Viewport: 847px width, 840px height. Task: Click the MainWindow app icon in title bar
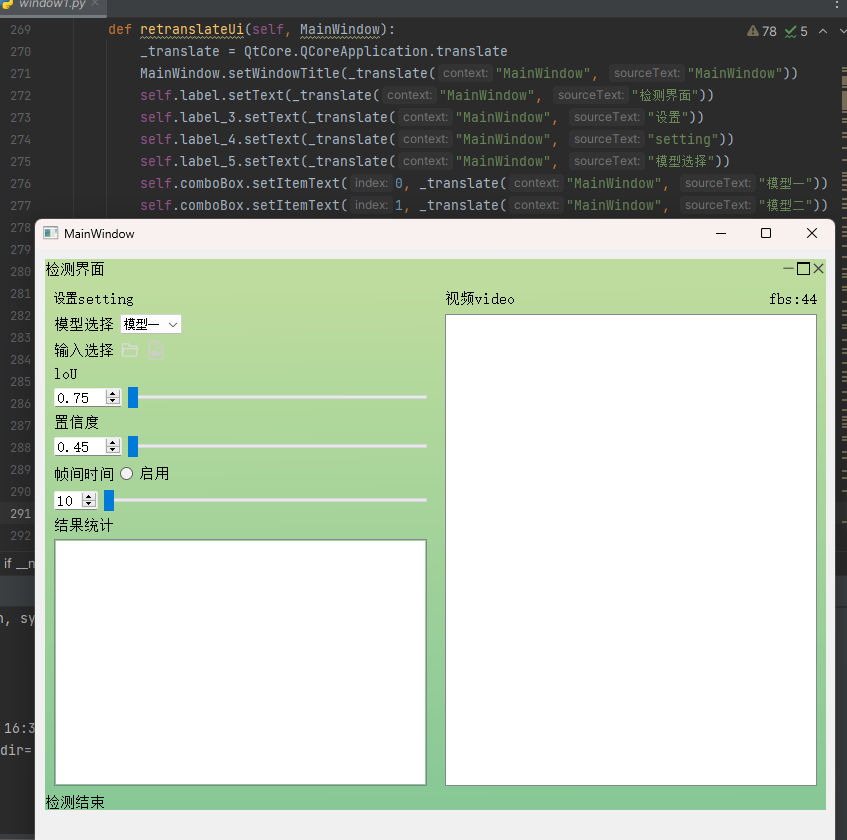51,233
